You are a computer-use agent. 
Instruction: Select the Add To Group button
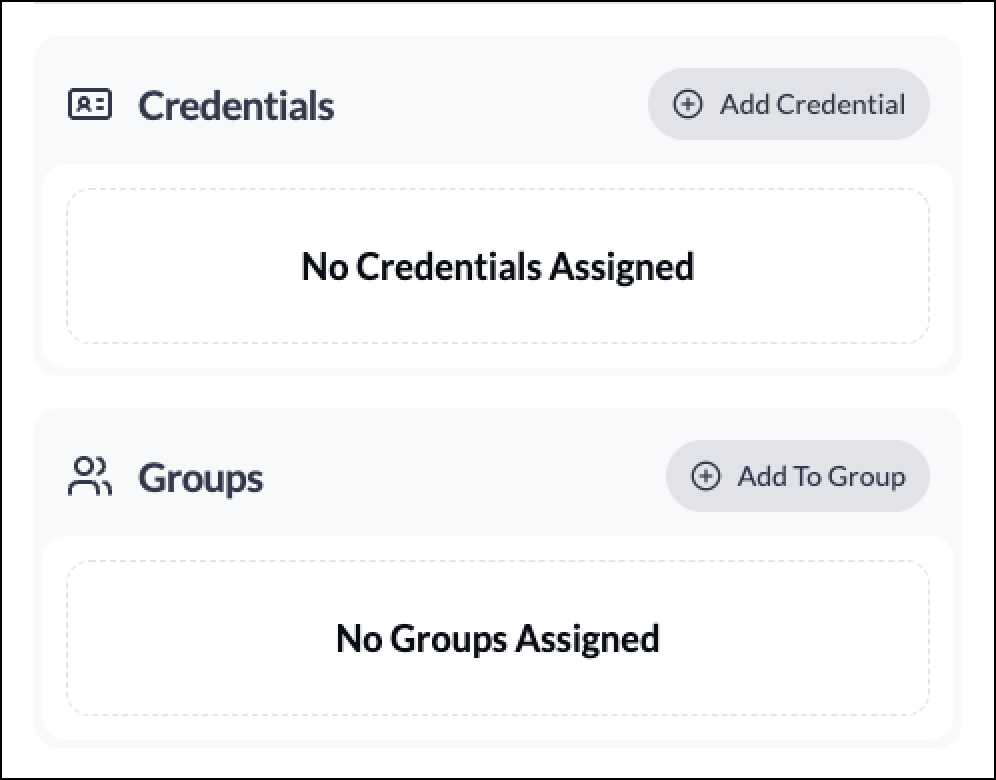[x=797, y=476]
